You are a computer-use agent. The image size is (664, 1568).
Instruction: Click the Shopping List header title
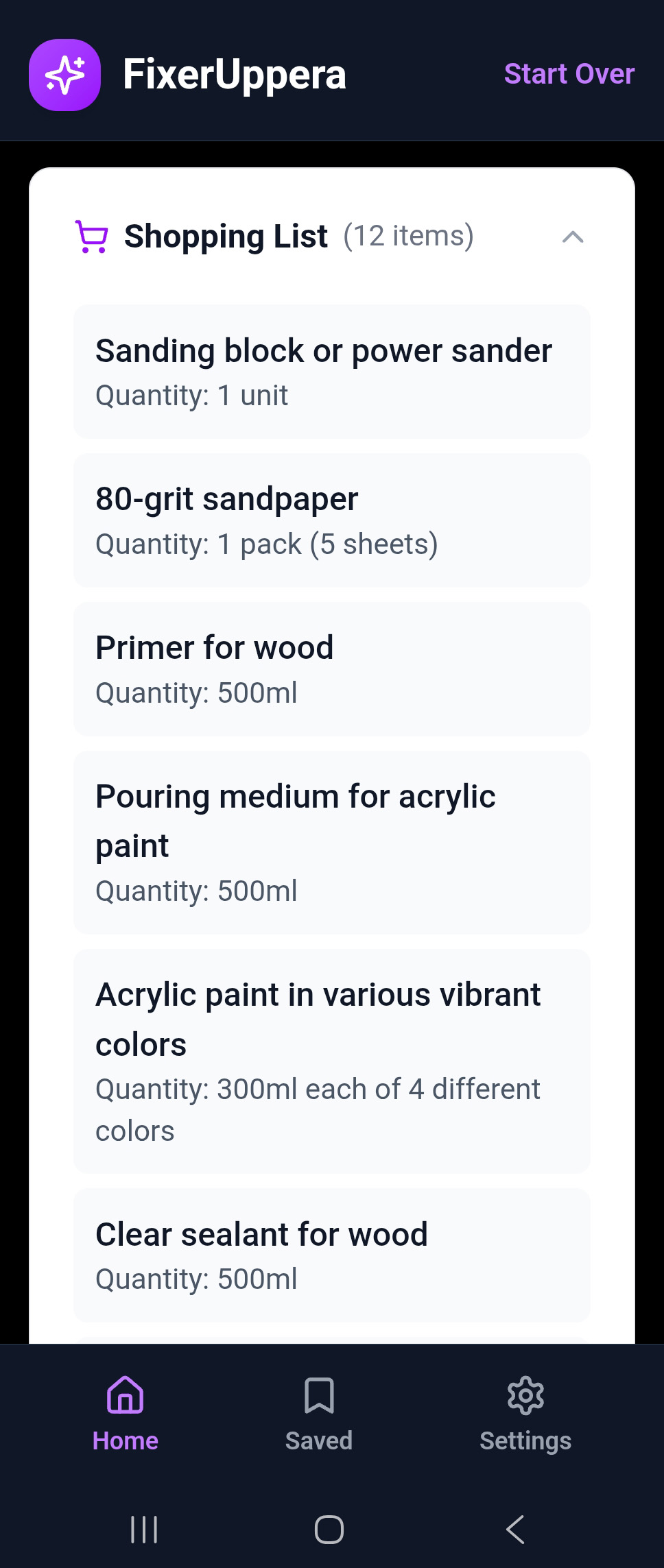226,237
